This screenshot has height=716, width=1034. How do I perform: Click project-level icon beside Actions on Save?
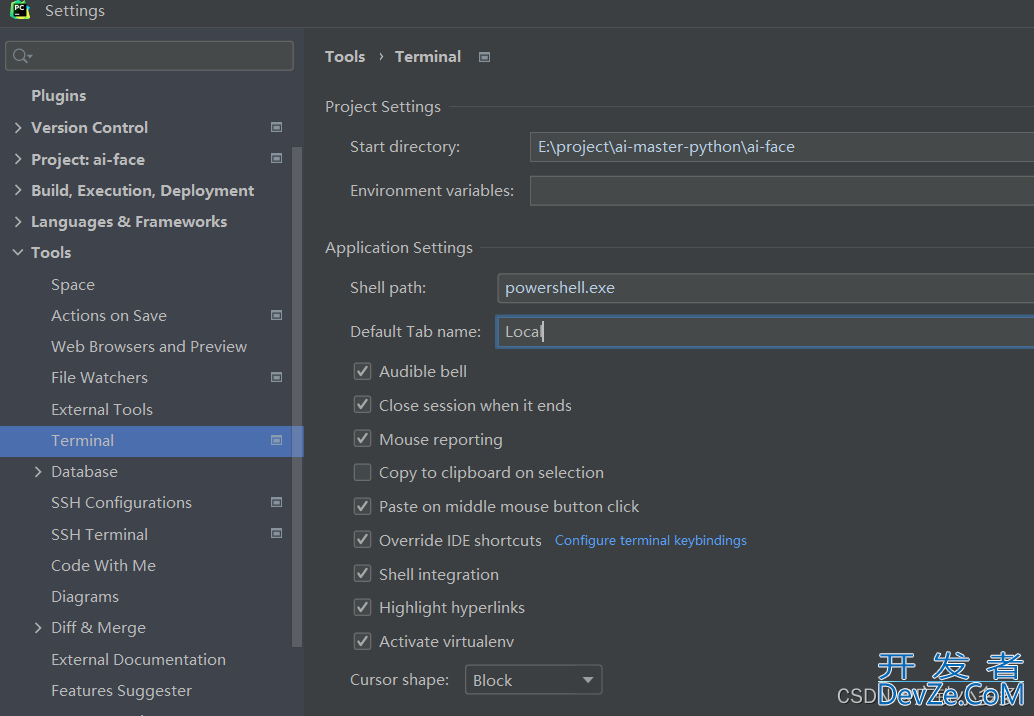[x=276, y=315]
